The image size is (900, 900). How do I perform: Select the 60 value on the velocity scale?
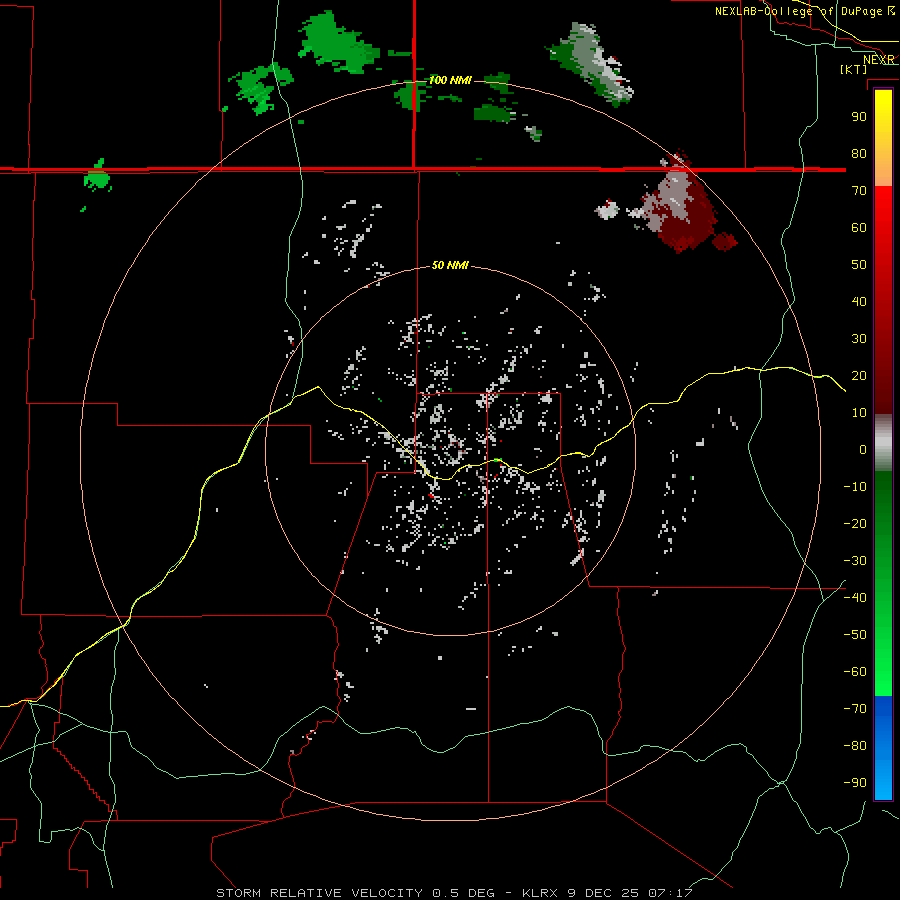[859, 227]
